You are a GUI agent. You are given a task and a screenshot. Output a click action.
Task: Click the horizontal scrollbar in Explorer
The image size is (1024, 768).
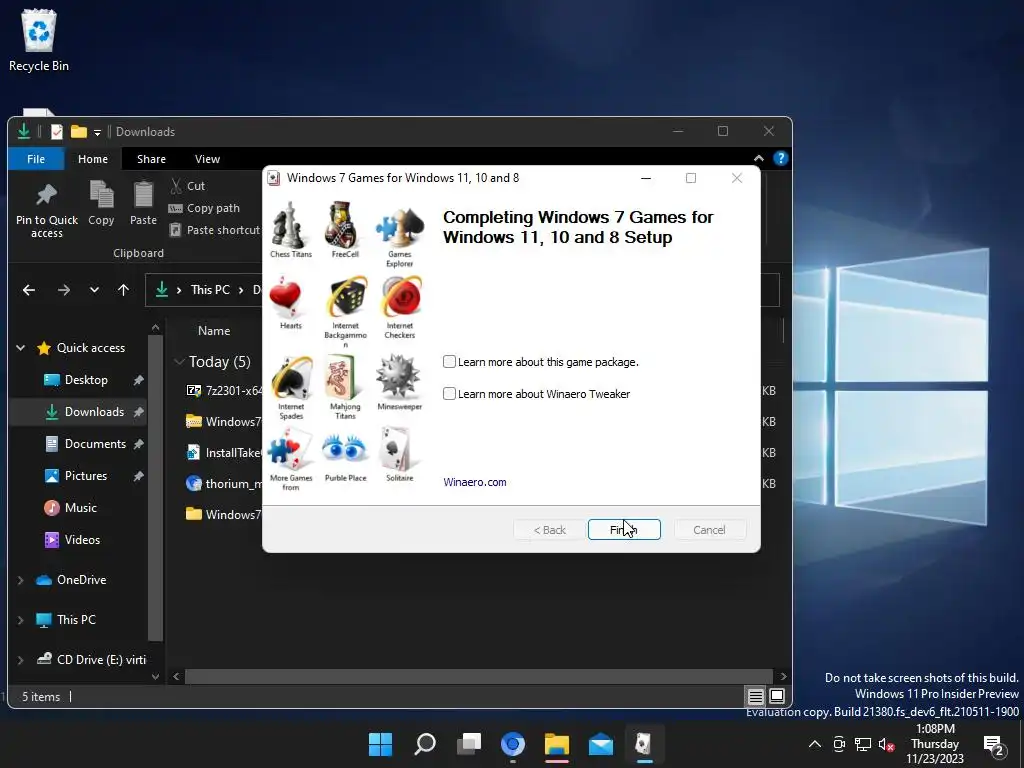479,677
